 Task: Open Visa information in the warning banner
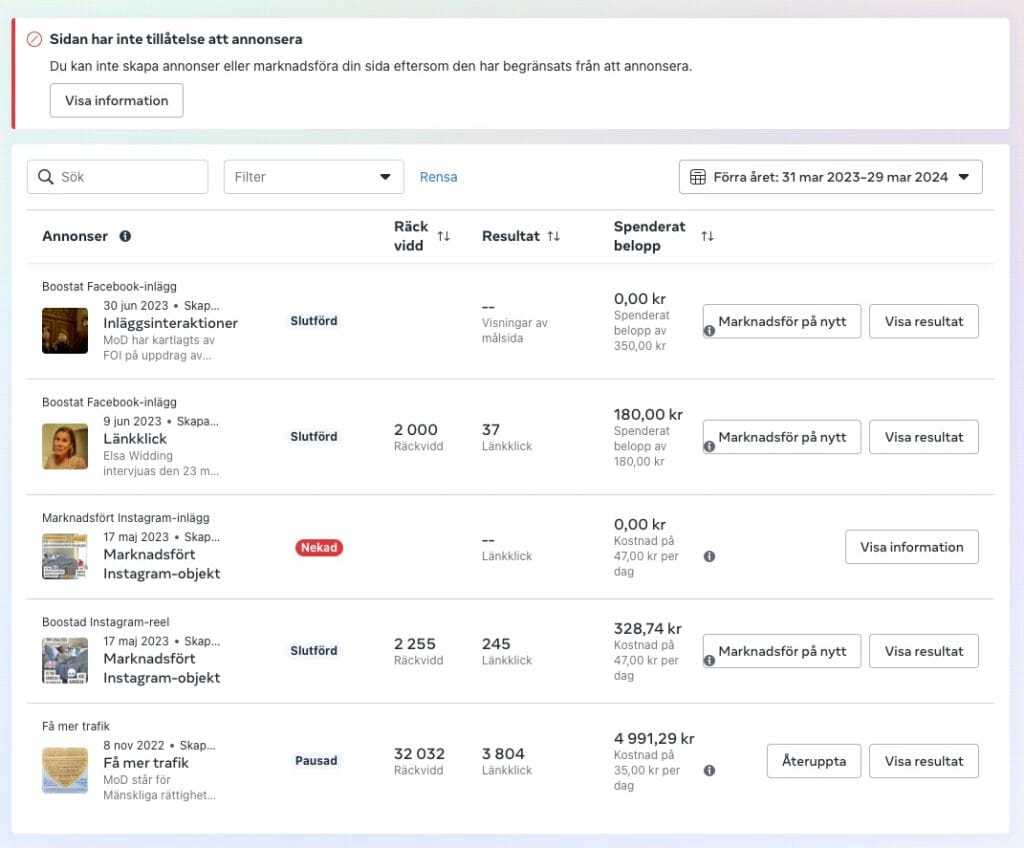pos(116,100)
